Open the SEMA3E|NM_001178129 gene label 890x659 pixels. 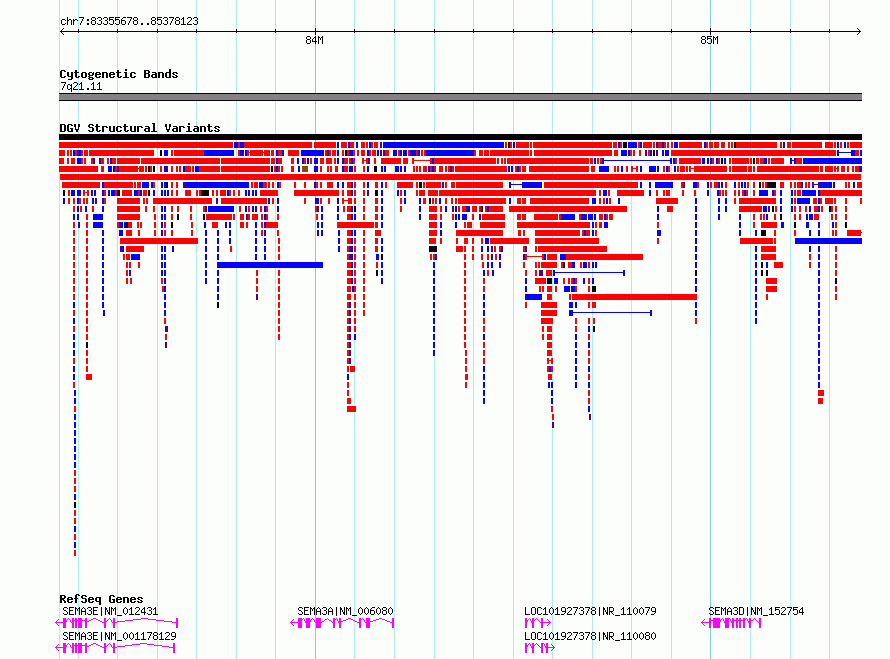pyautogui.click(x=119, y=636)
